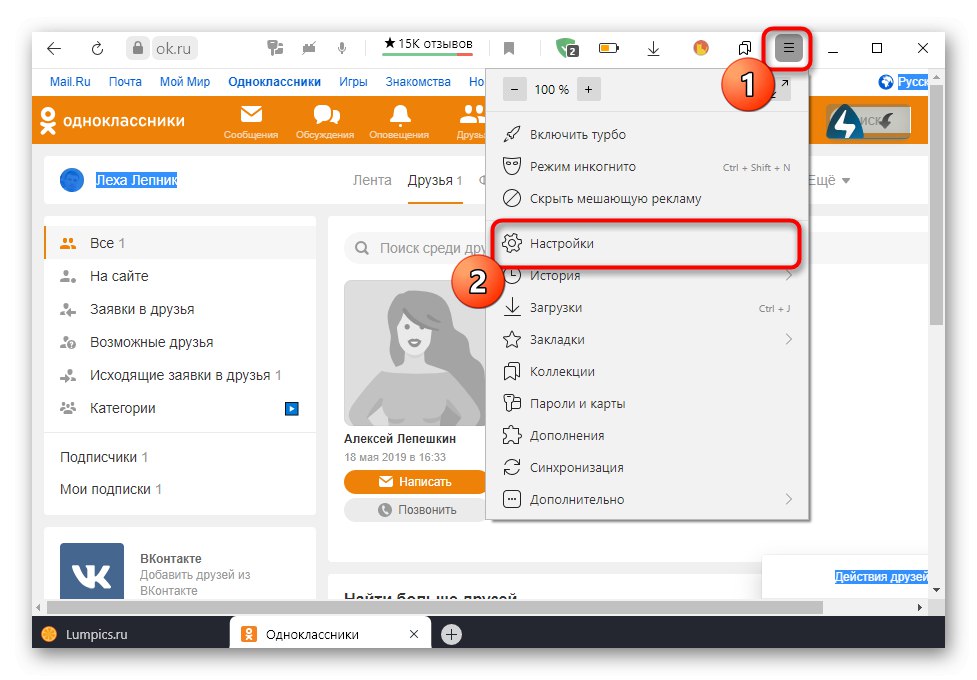The width and height of the screenshot is (977, 680).
Task: Open Подписчики link
Action: point(103,457)
